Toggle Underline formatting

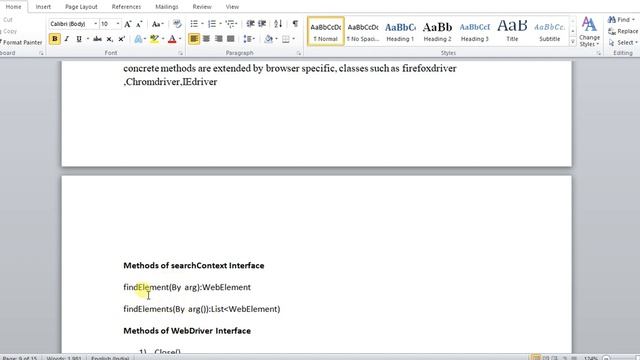(79, 39)
